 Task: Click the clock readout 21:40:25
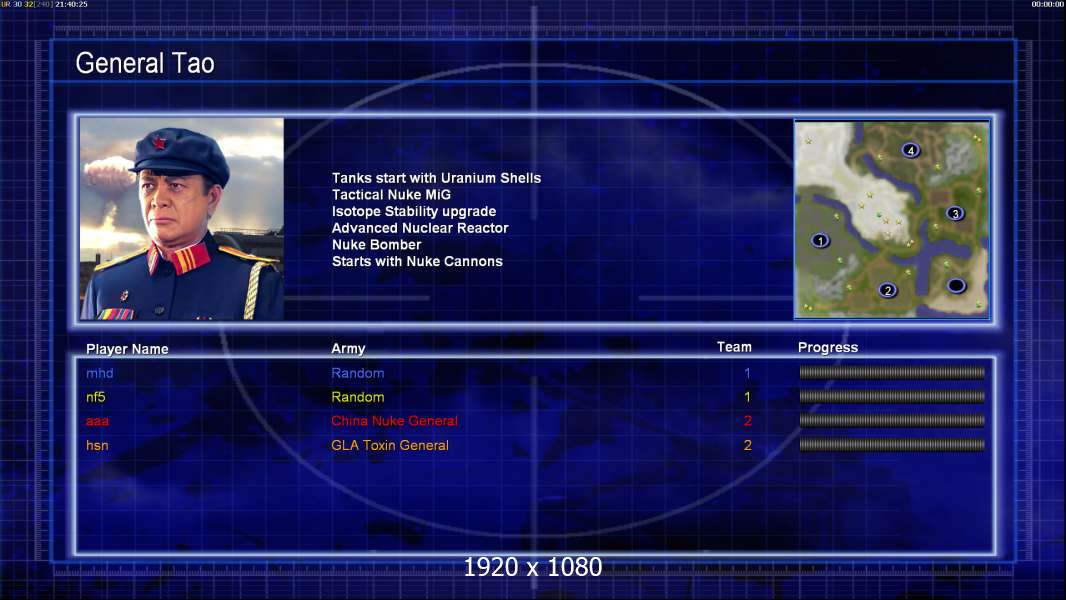(71, 4)
